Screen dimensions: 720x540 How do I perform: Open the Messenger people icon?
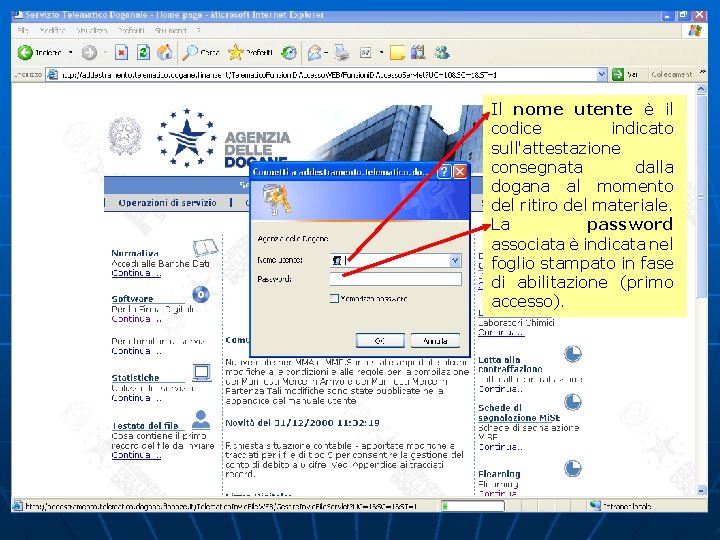[x=442, y=52]
